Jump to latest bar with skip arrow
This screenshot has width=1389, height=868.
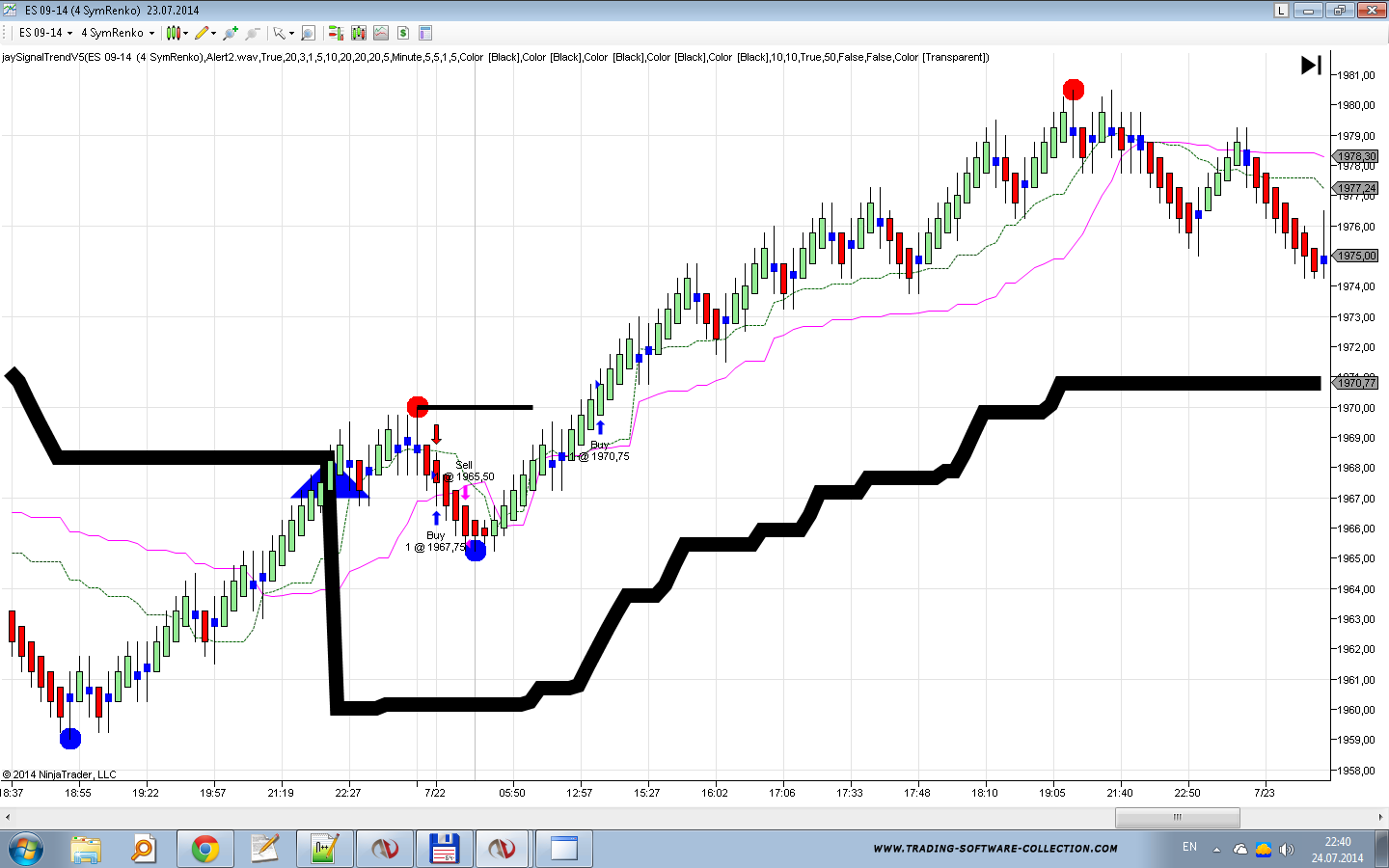coord(1311,66)
